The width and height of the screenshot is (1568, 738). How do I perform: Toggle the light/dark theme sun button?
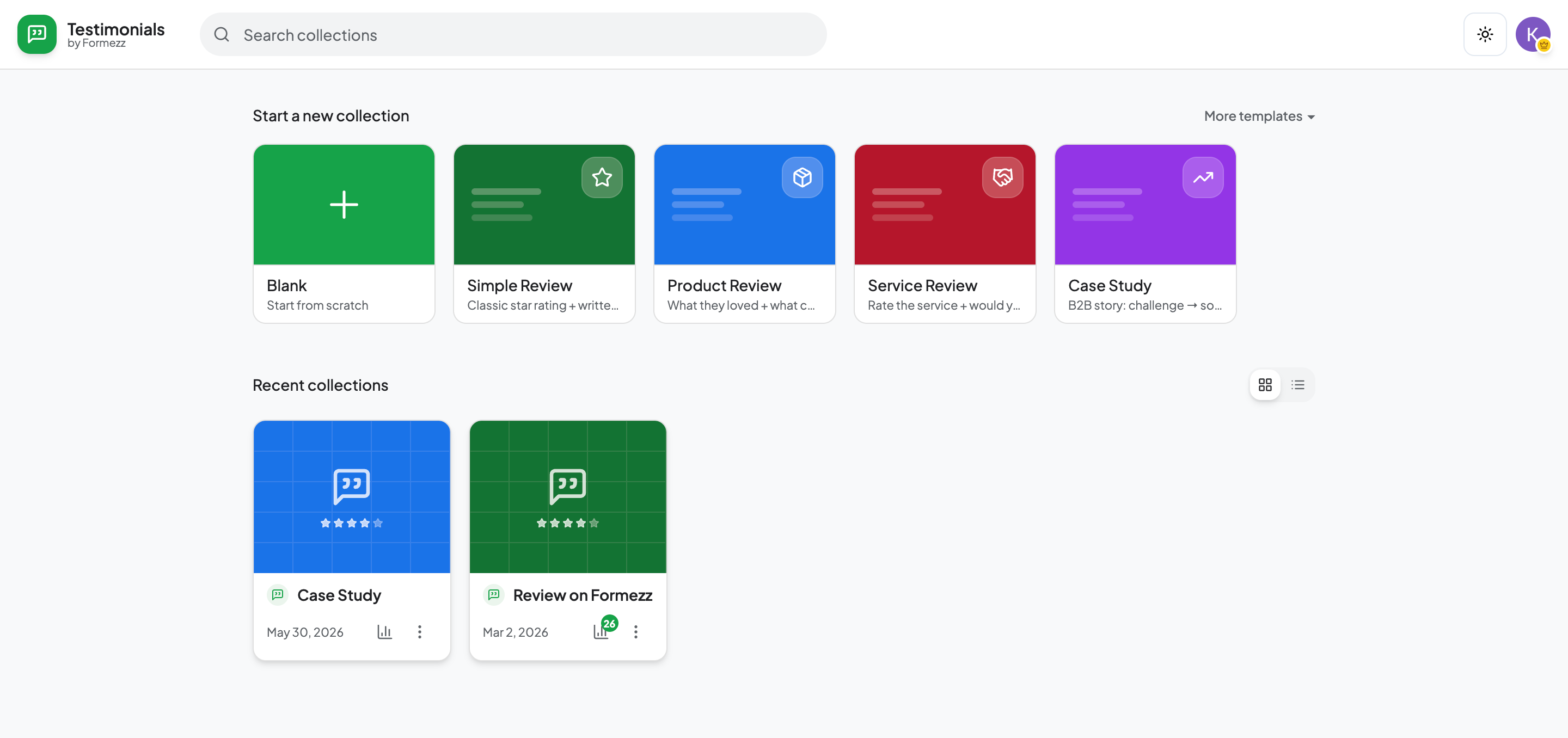pyautogui.click(x=1485, y=35)
